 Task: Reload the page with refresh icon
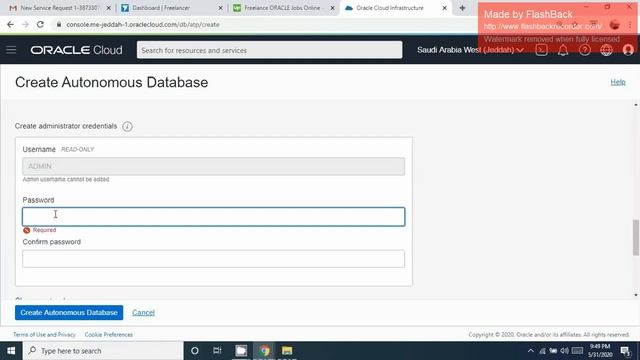(x=40, y=24)
